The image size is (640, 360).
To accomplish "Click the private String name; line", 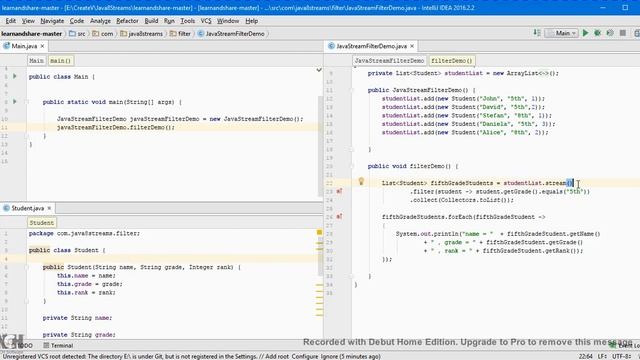I will (x=77, y=318).
